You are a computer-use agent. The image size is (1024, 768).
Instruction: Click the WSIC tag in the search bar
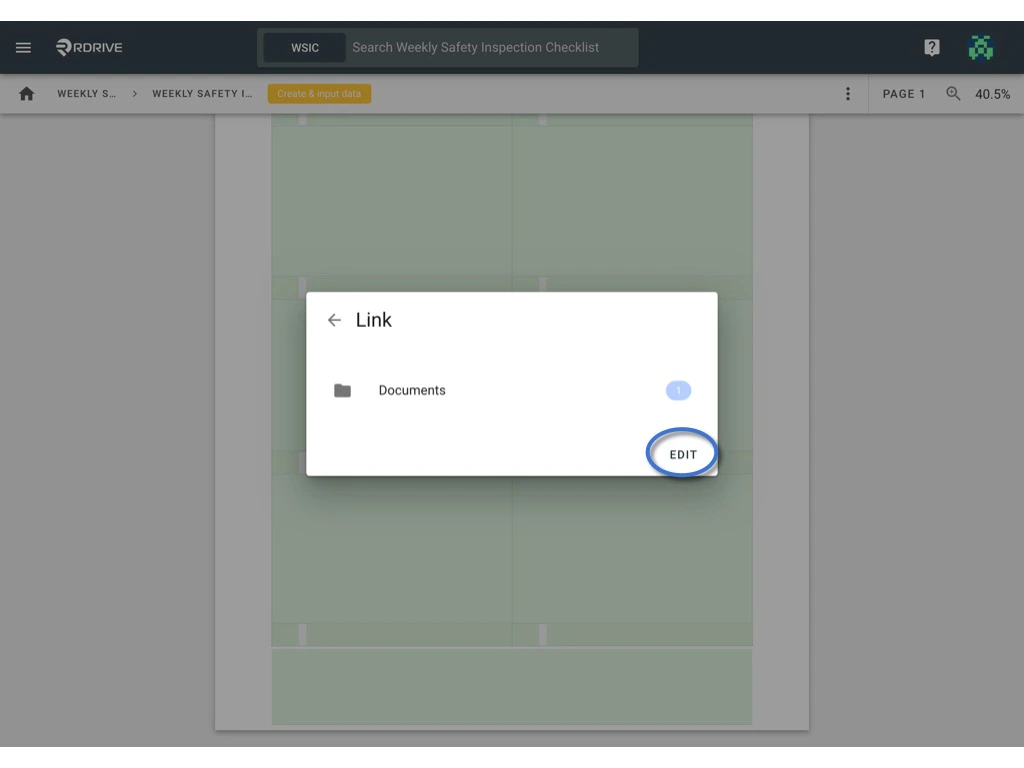[x=304, y=47]
